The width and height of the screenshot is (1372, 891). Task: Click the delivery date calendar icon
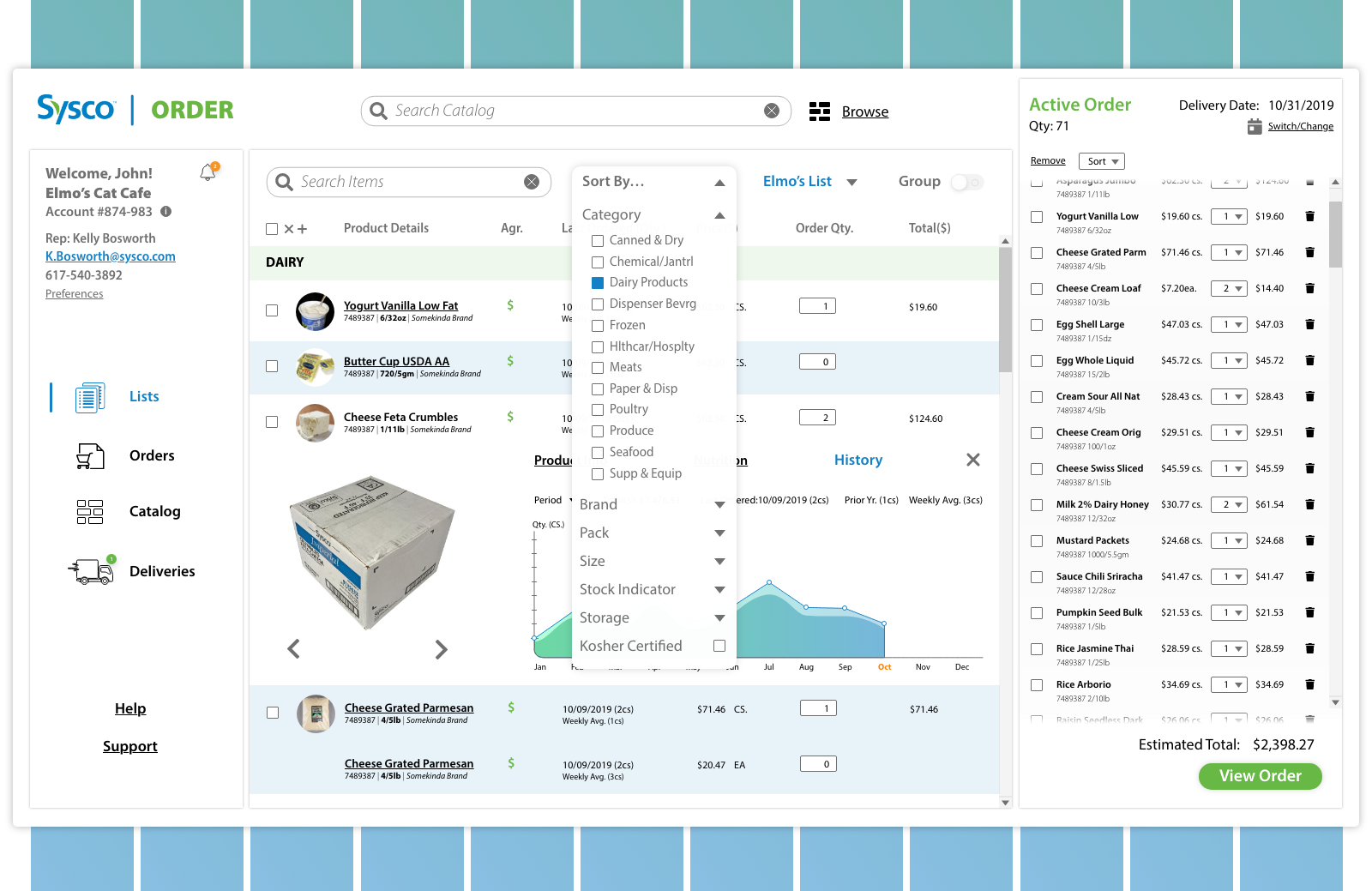[x=1255, y=127]
